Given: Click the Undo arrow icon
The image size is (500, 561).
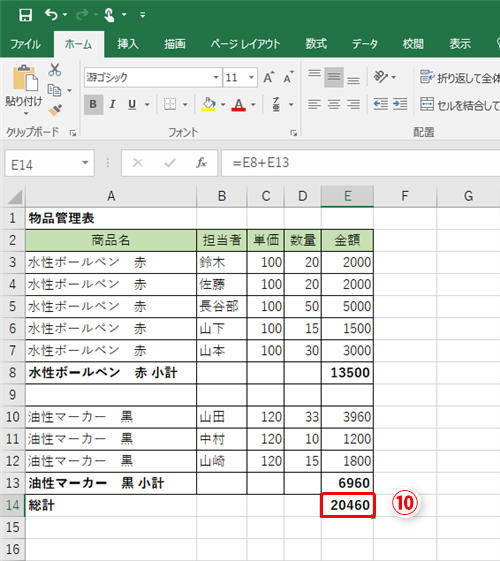Looking at the screenshot, I should tap(52, 15).
